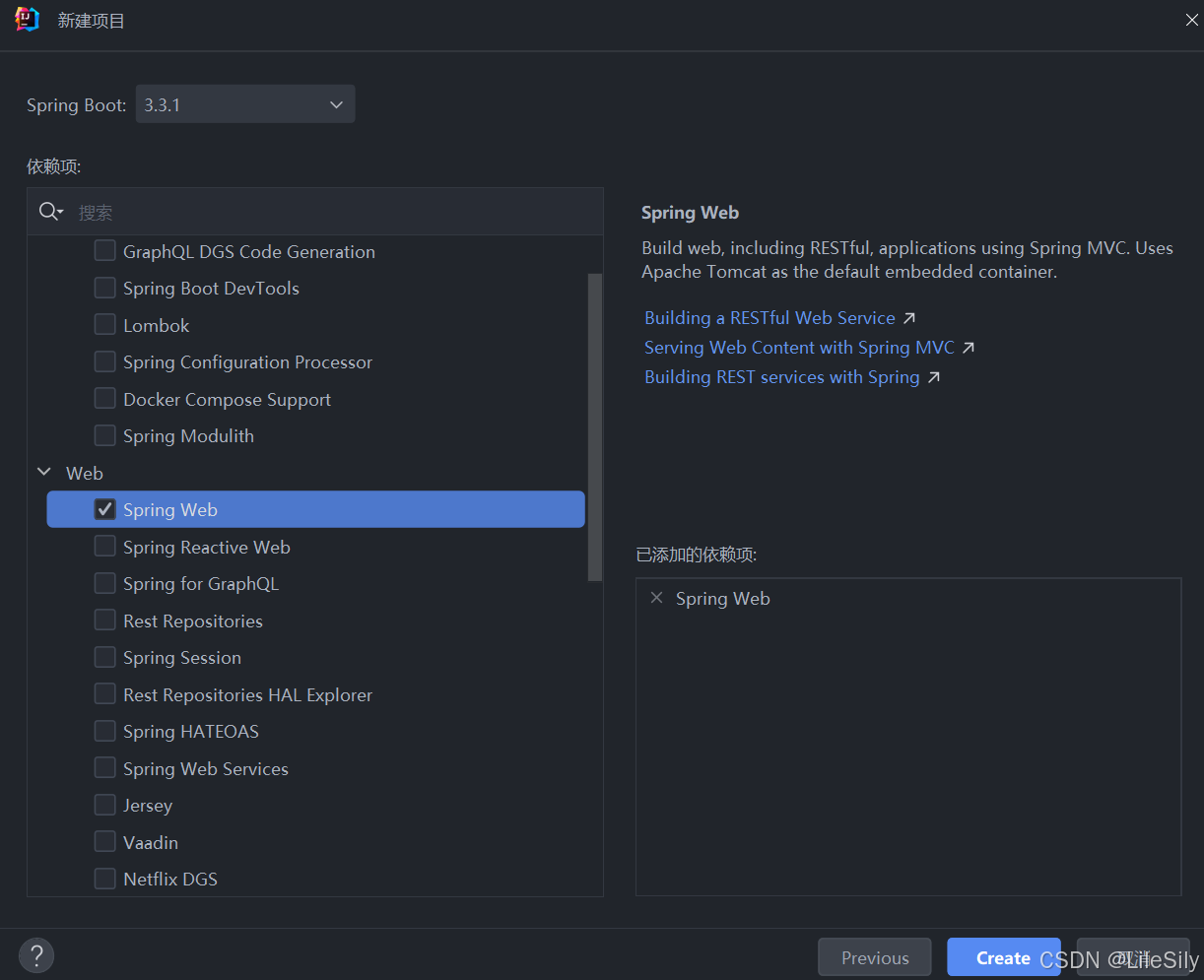Check Docker Compose Support

click(x=104, y=399)
